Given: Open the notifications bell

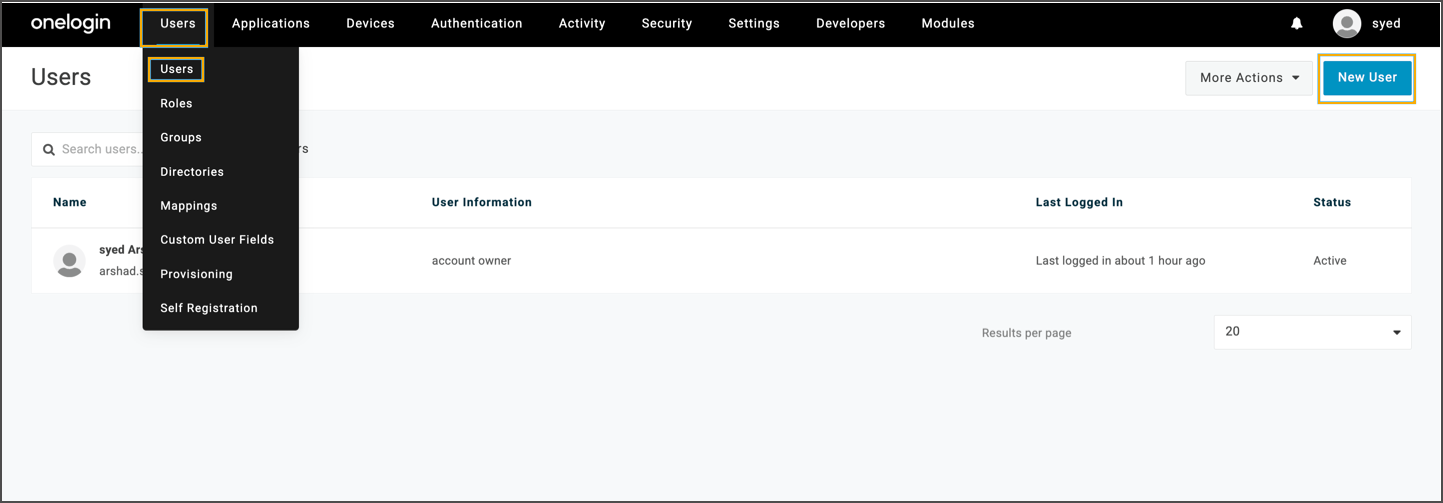Looking at the screenshot, I should tap(1297, 23).
